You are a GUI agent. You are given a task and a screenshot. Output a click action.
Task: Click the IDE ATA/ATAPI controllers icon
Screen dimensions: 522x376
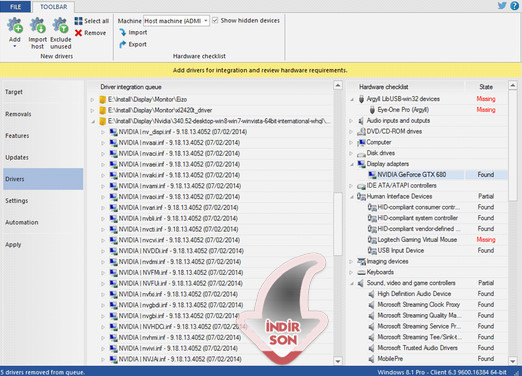pyautogui.click(x=361, y=186)
